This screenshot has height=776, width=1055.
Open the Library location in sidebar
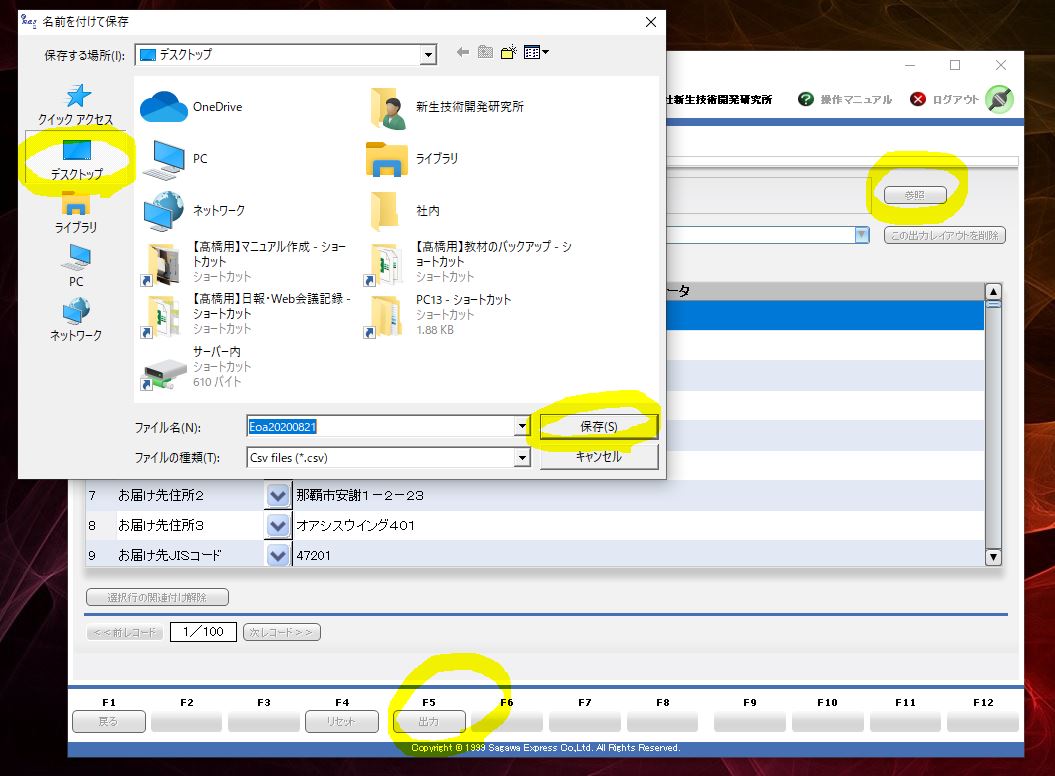[76, 213]
